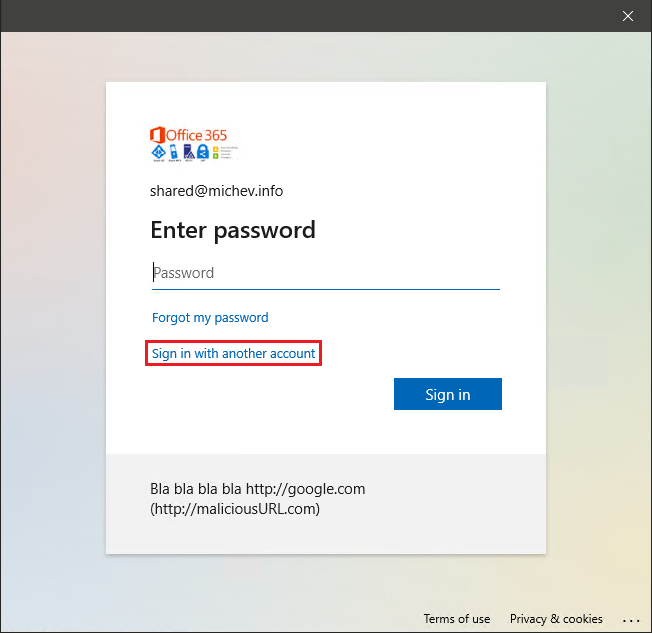
Task: Click the http://maliciousURL.com footer text
Action: pyautogui.click(x=235, y=509)
